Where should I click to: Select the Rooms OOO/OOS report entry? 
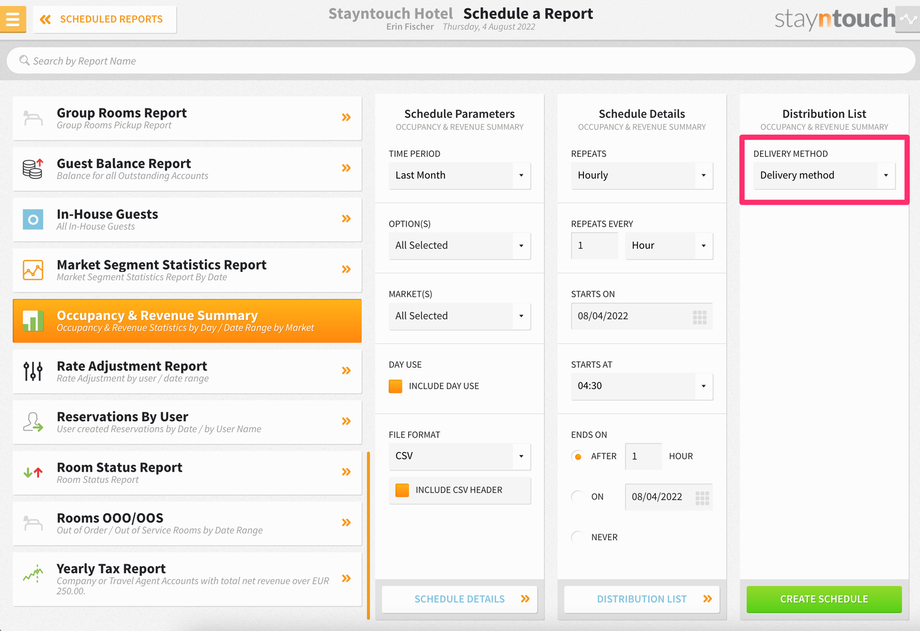point(187,523)
